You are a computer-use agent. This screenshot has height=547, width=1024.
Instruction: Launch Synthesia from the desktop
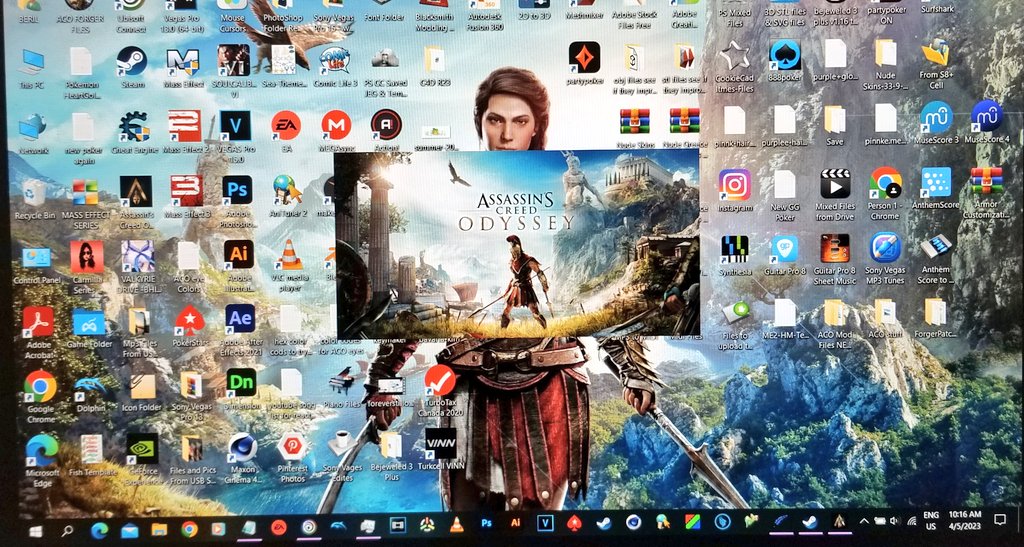(735, 249)
